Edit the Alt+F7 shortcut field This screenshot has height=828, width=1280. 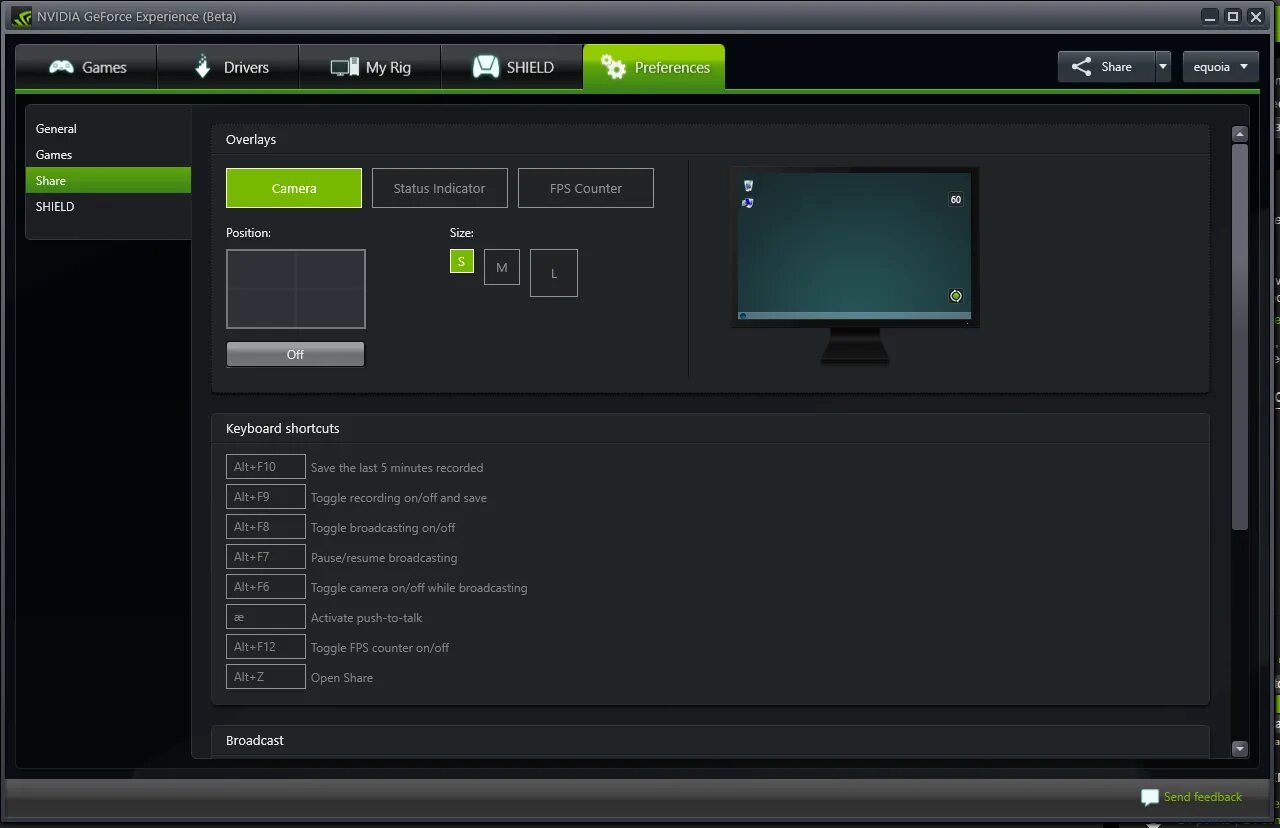coord(265,557)
